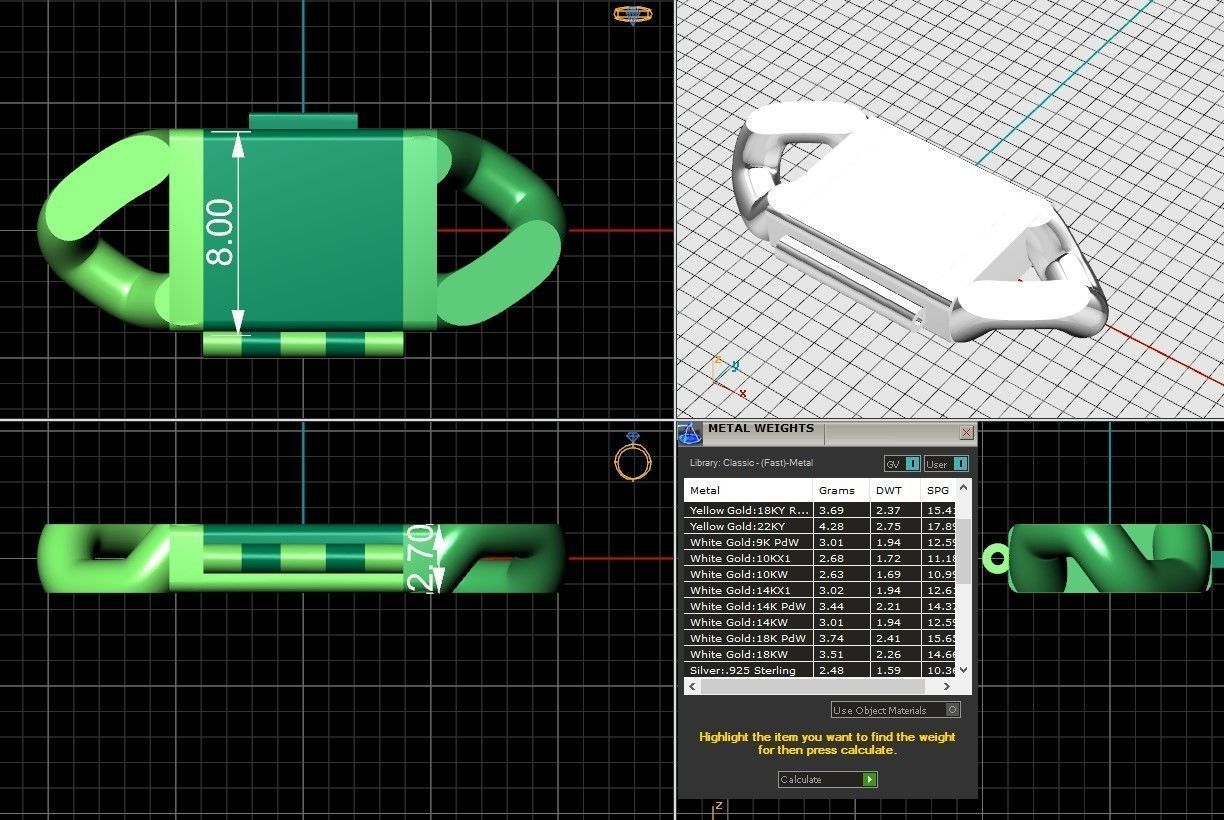This screenshot has width=1224, height=820.
Task: Sort by the Metal column header
Action: [x=748, y=490]
